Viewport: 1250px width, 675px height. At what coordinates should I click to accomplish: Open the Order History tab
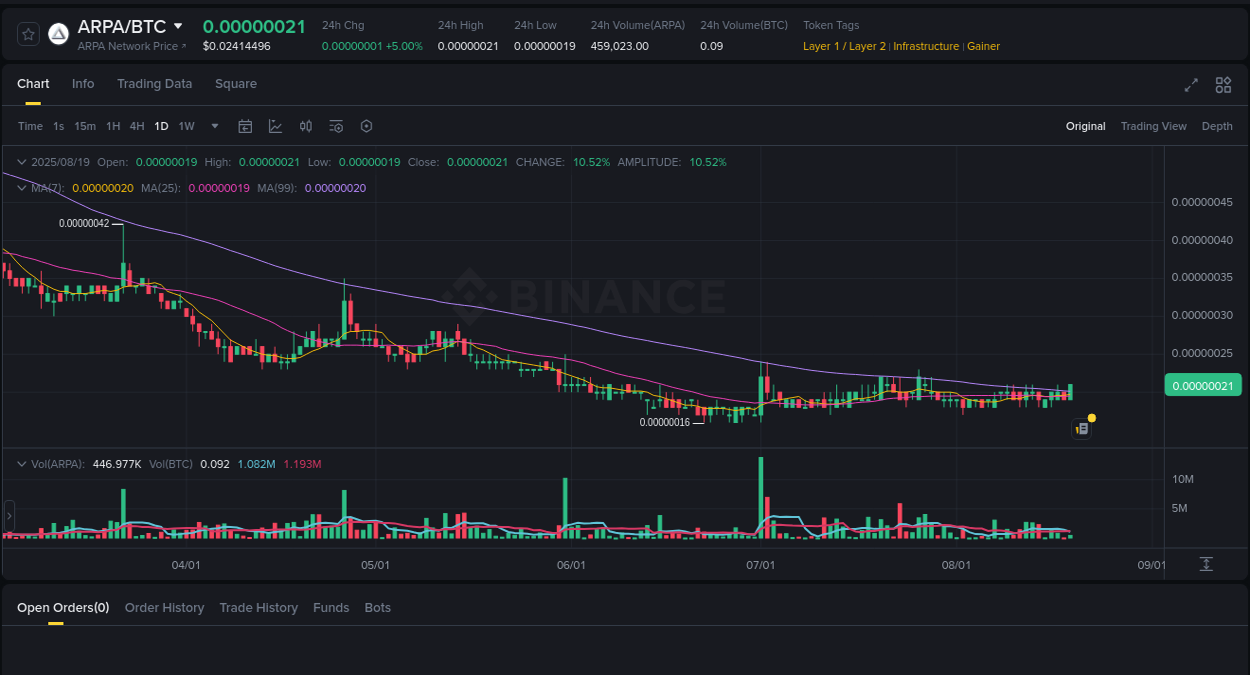(164, 607)
